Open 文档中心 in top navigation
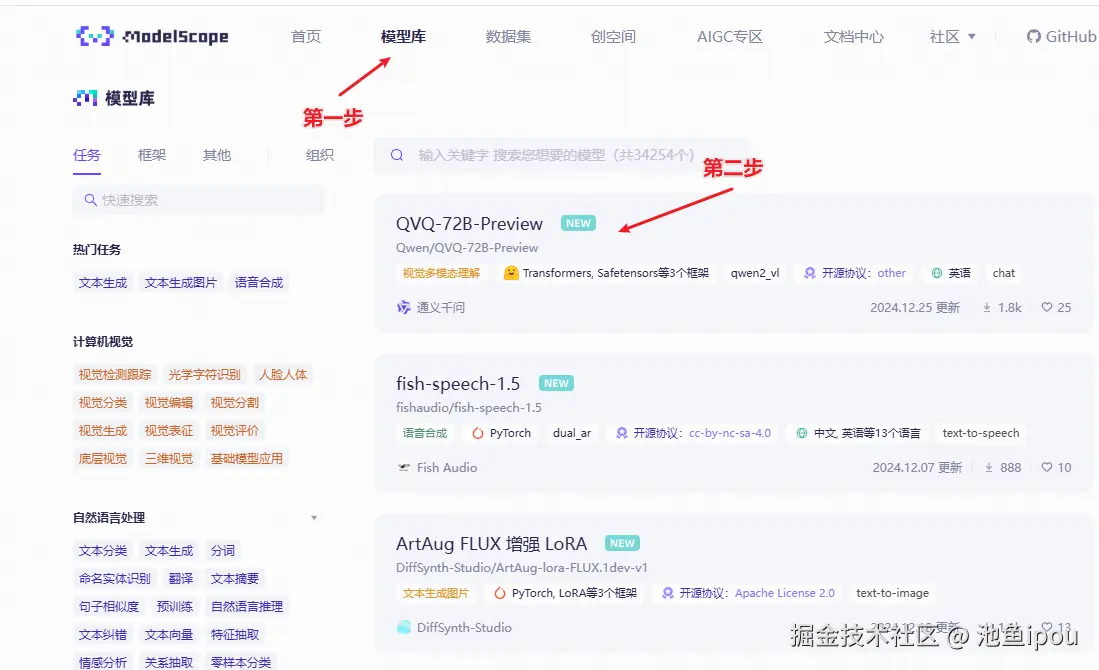 [854, 36]
